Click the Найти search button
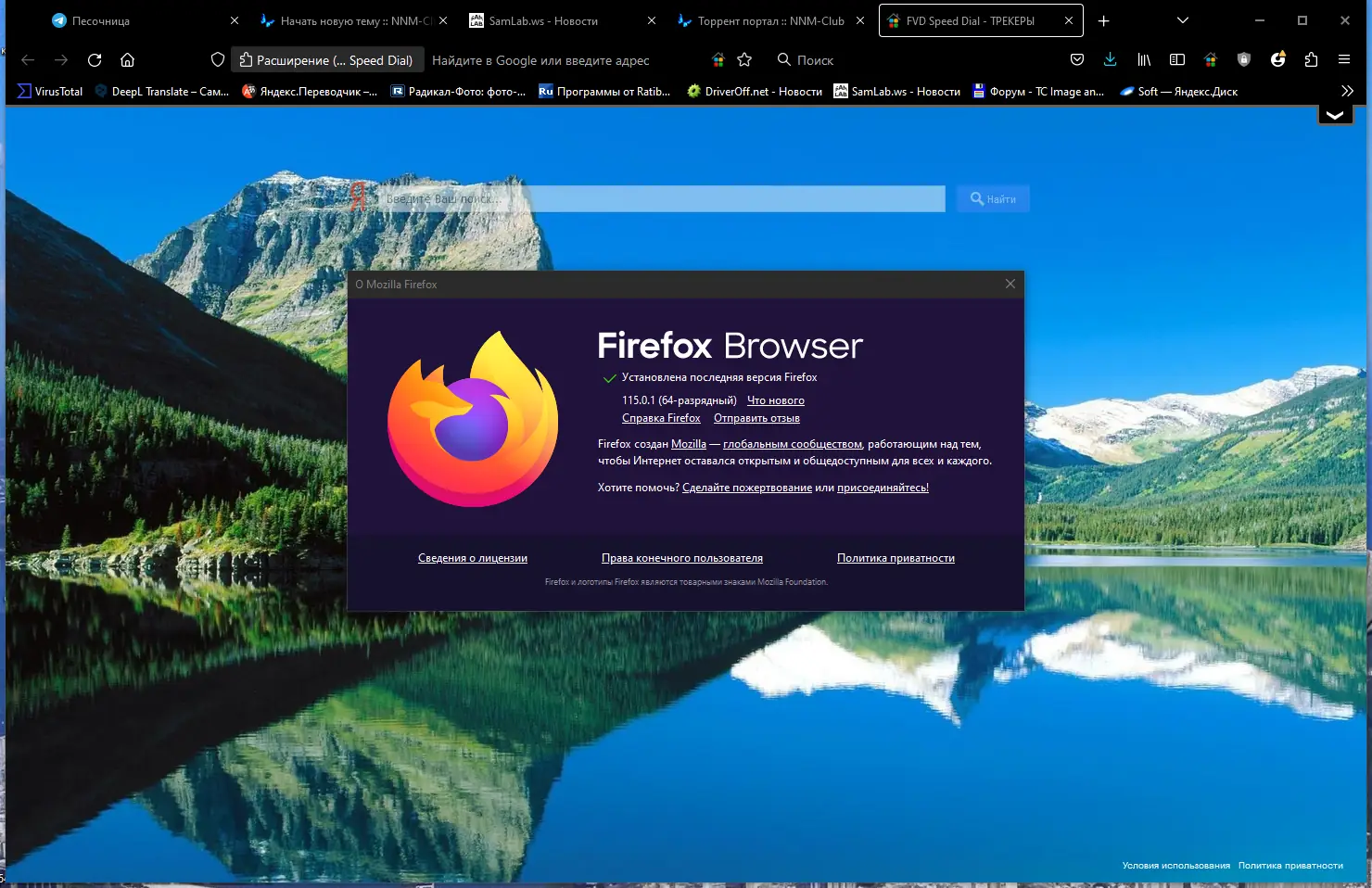The image size is (1372, 888). [x=993, y=198]
